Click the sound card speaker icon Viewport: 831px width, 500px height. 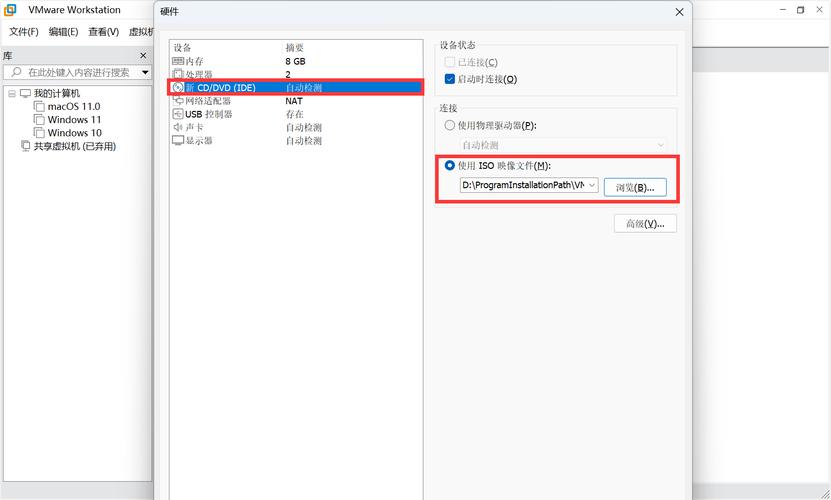pos(178,127)
